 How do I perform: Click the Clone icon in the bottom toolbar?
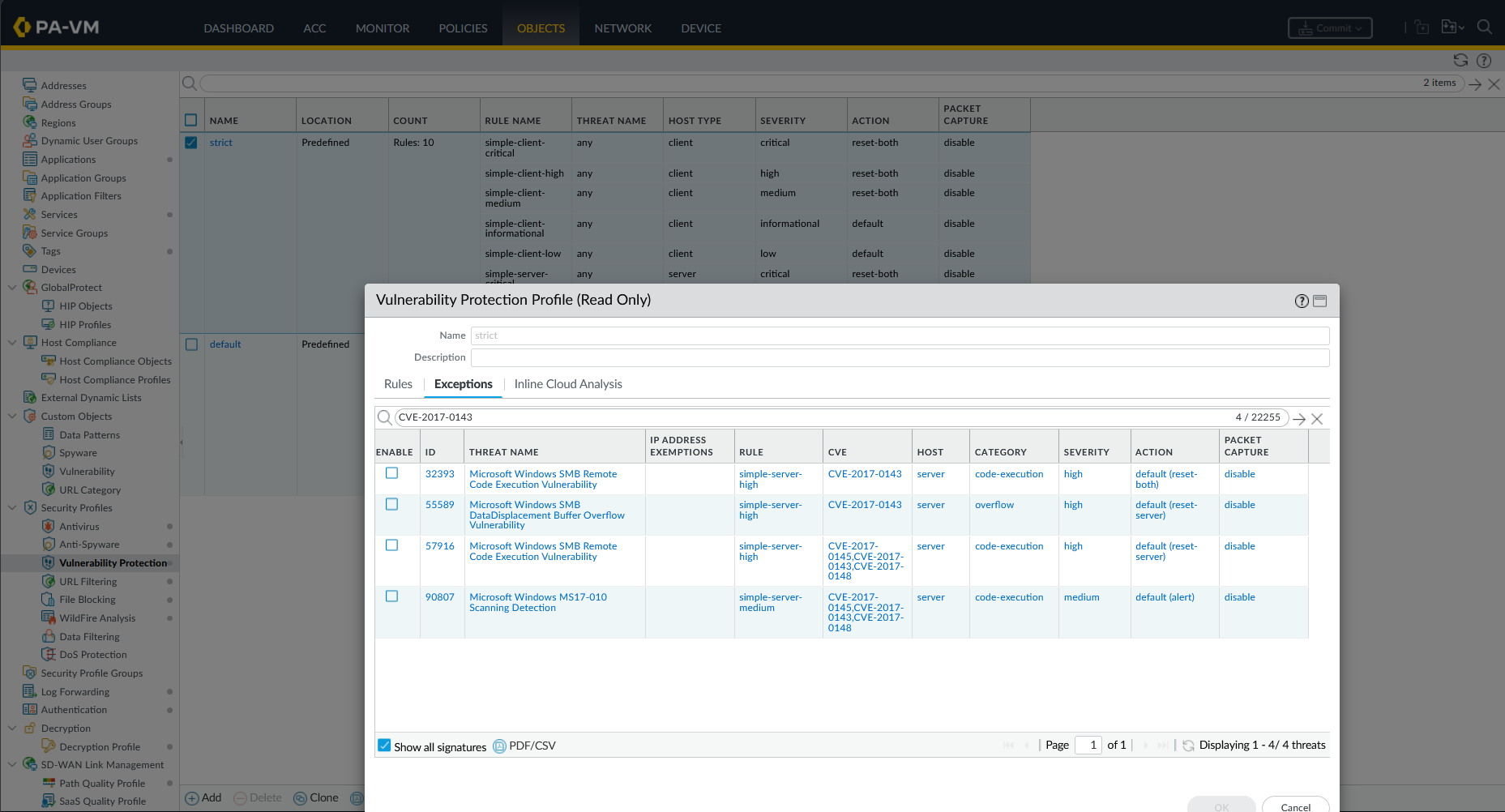(x=300, y=798)
